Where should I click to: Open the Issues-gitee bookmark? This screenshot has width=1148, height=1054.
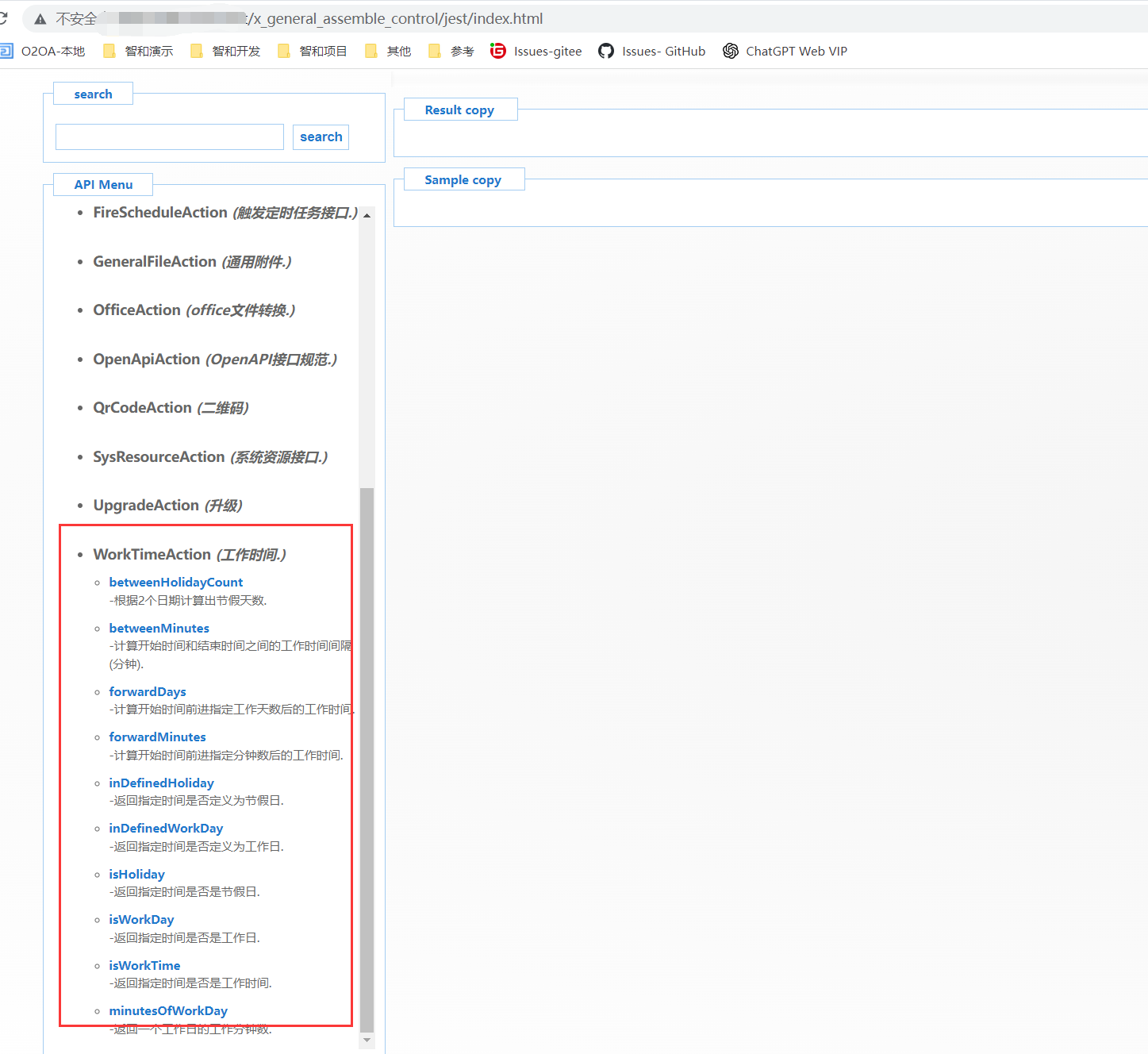pos(536,52)
